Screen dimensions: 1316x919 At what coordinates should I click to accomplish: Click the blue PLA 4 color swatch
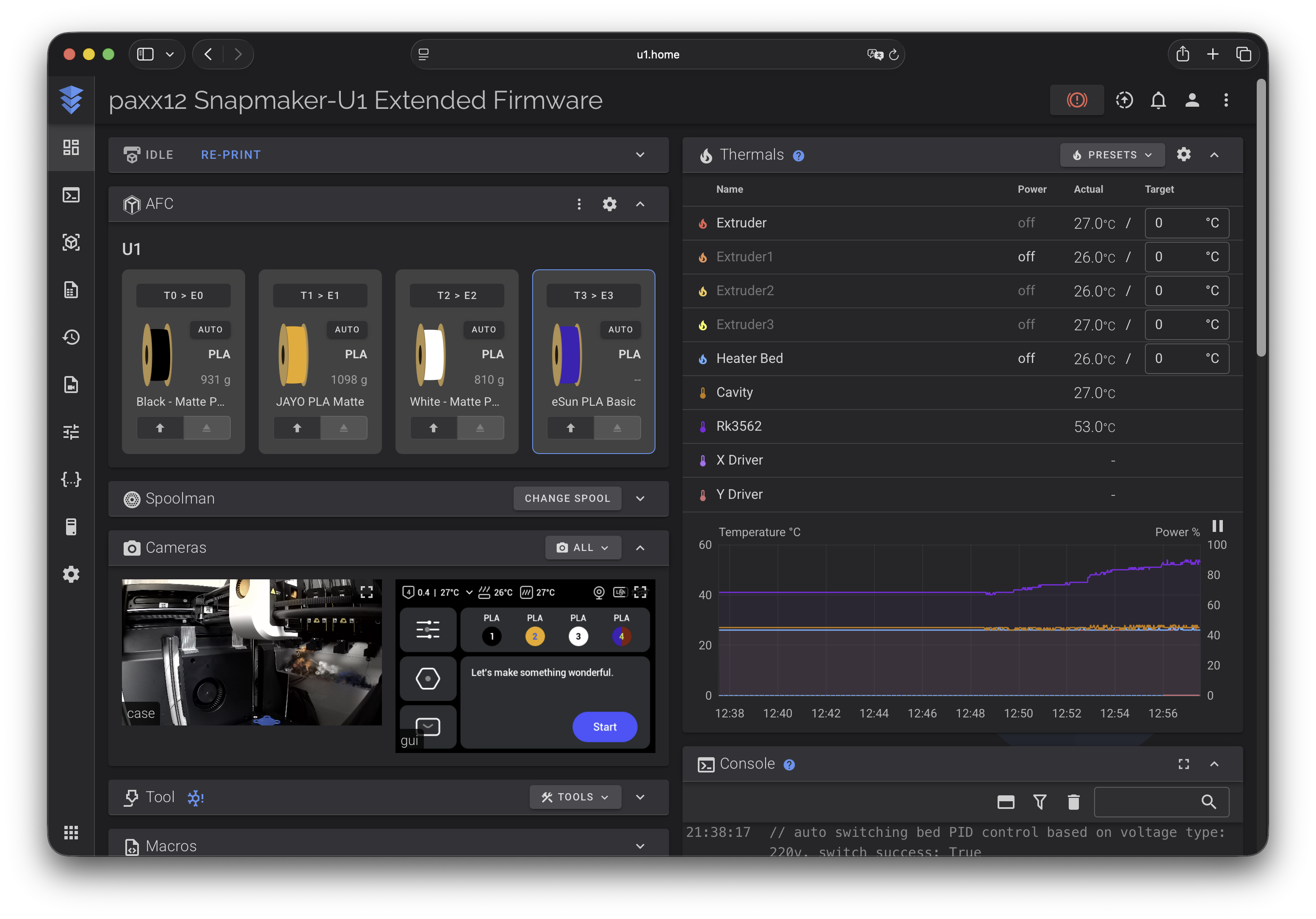pos(621,637)
